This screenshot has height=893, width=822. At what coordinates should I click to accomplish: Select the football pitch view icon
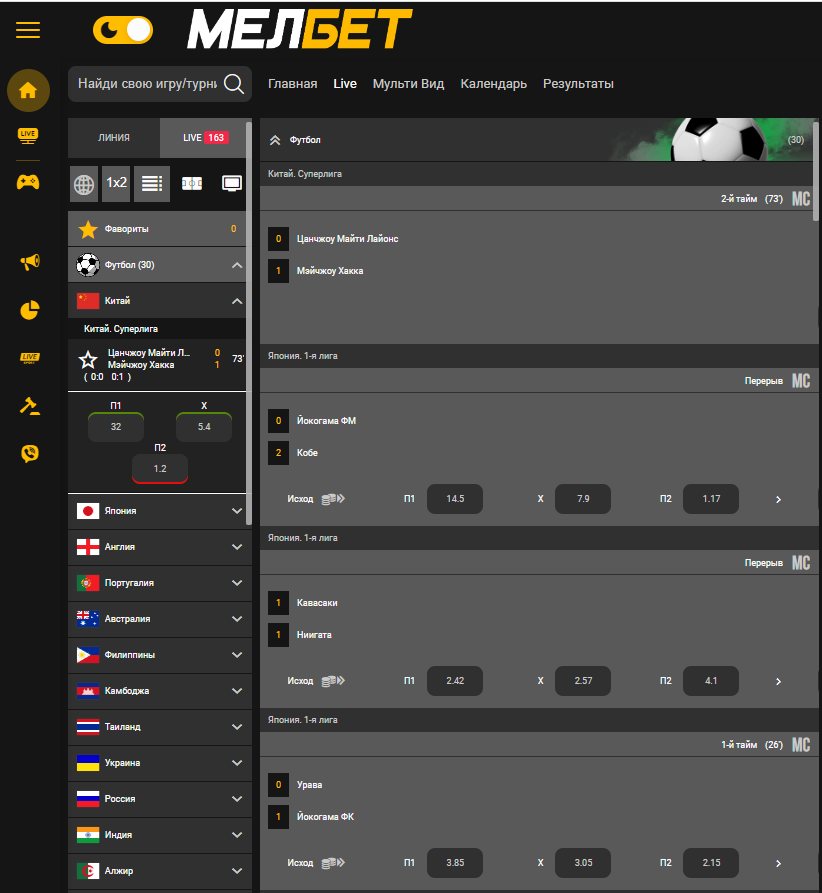coord(191,183)
